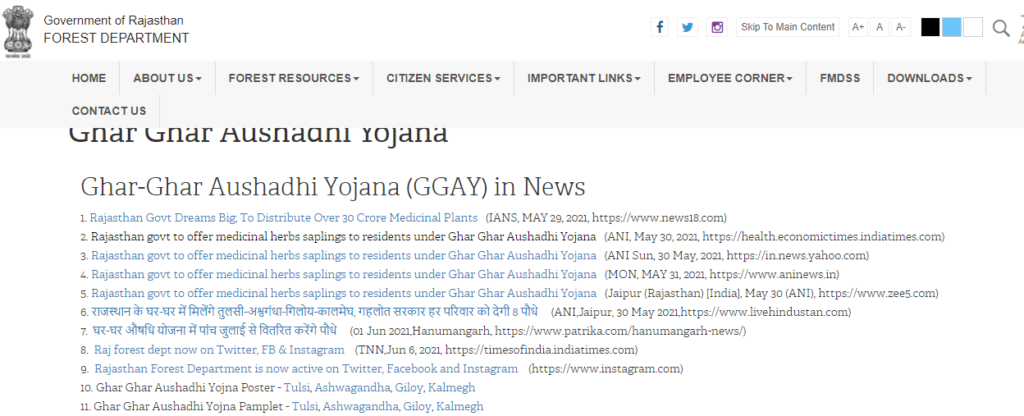Viewport: 1024px width, 416px height.
Task: Open the Poster Kalmegh link
Action: coord(451,388)
